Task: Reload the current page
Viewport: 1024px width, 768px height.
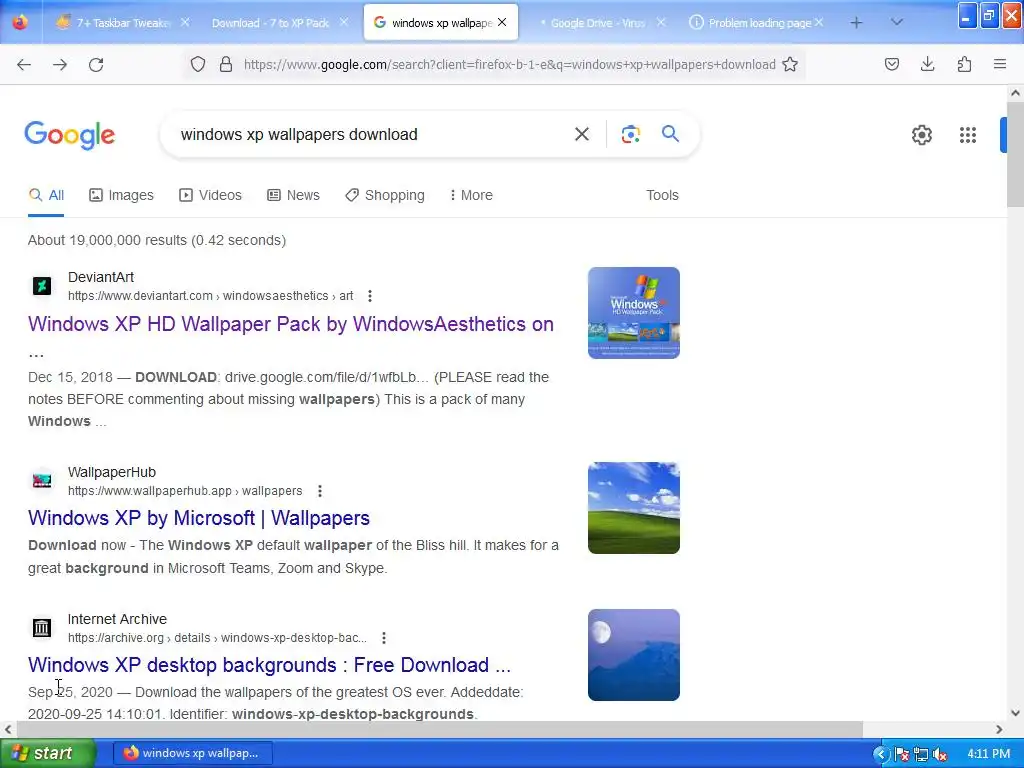Action: (x=96, y=64)
